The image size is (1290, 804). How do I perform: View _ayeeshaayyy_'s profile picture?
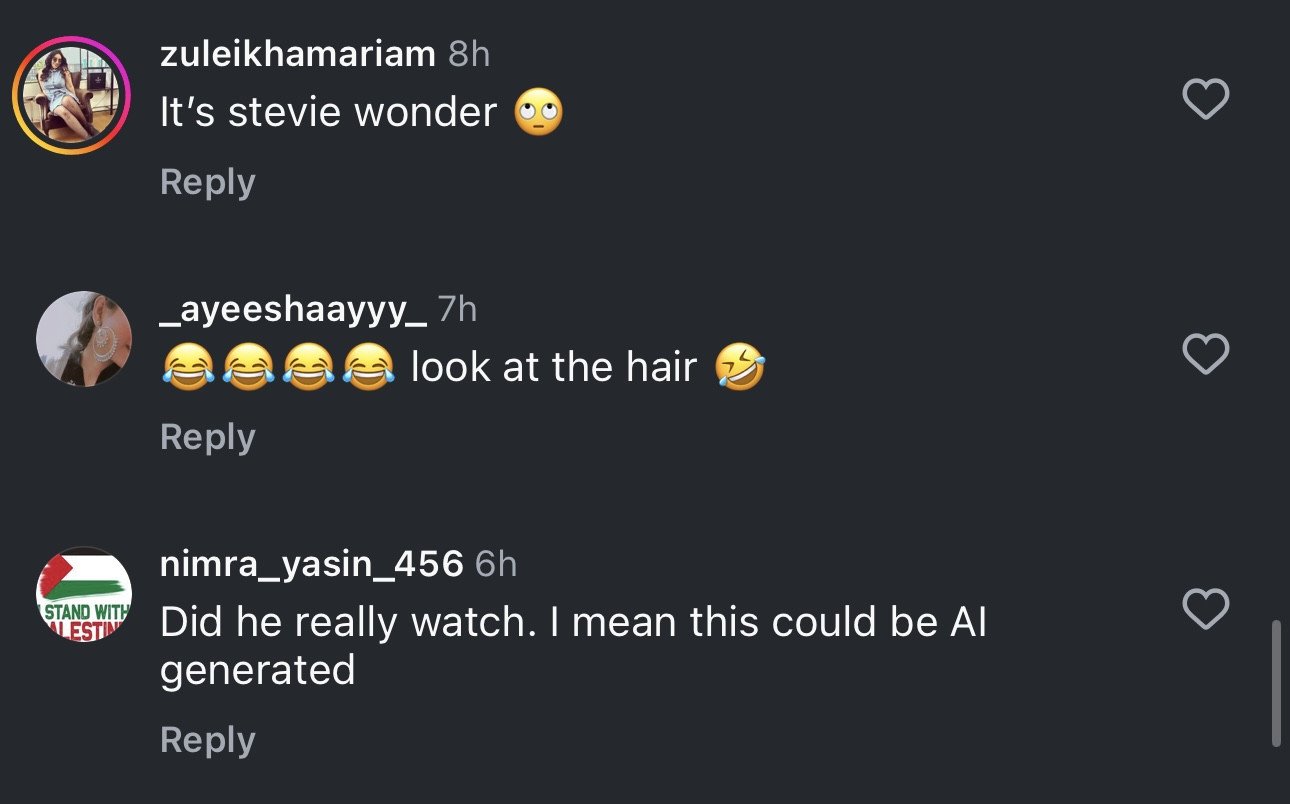(84, 339)
